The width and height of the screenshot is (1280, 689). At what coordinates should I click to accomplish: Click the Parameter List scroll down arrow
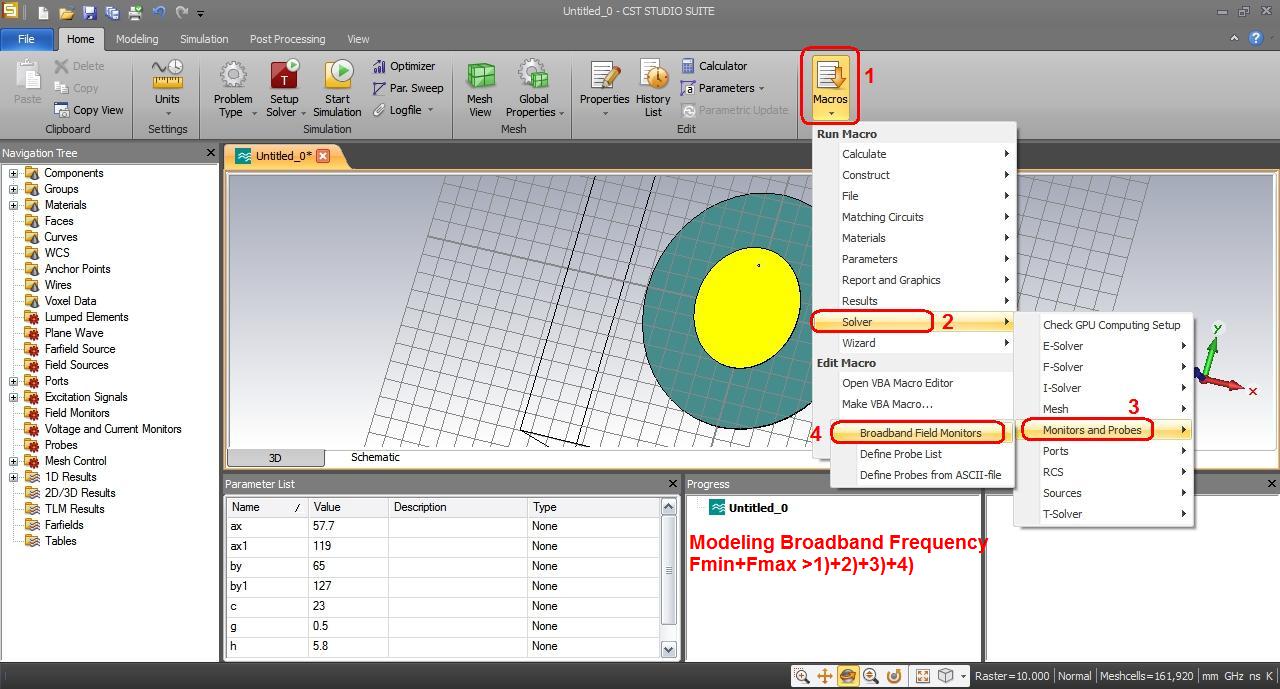[x=669, y=649]
